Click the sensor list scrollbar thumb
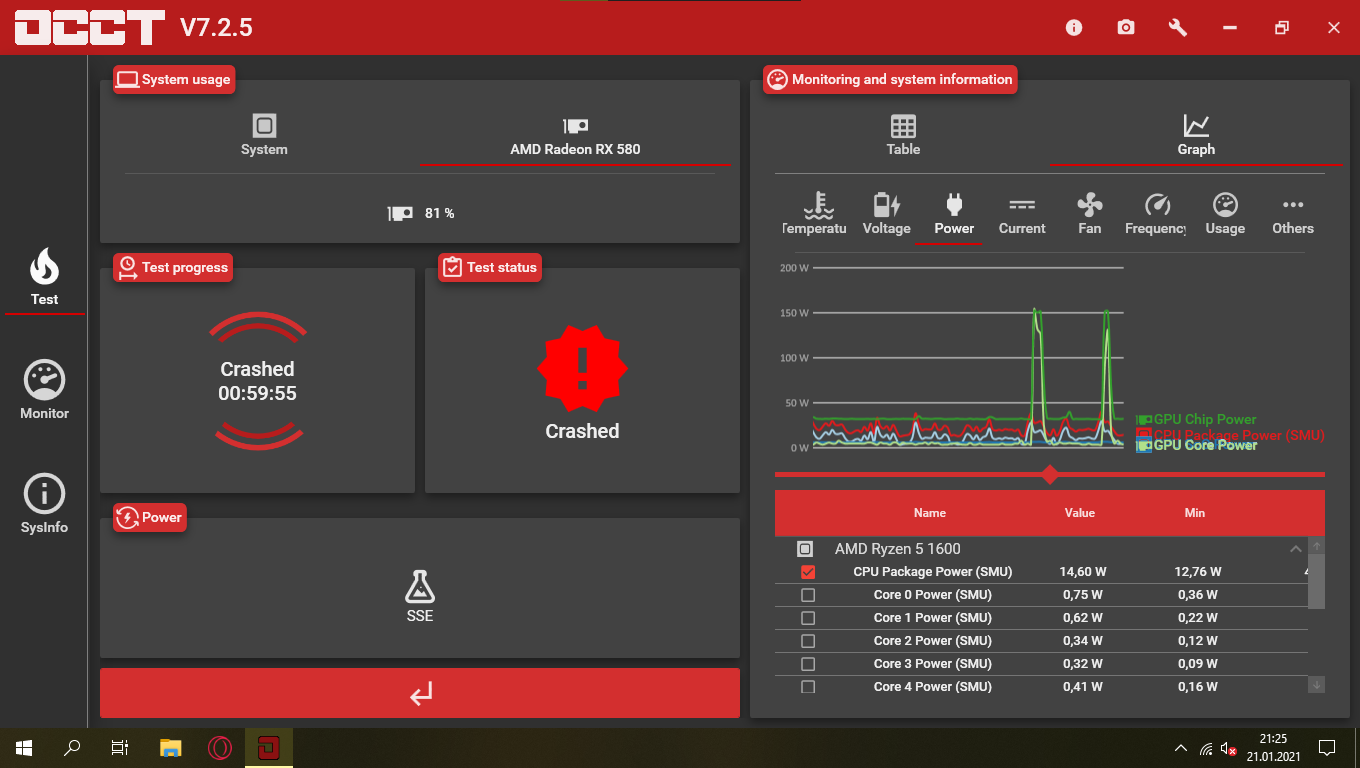 click(x=1317, y=581)
